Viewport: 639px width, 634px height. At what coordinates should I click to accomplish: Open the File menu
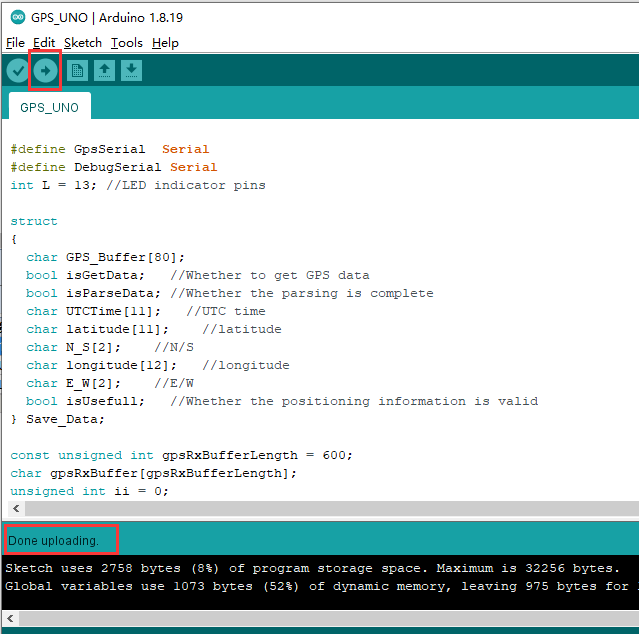(15, 43)
